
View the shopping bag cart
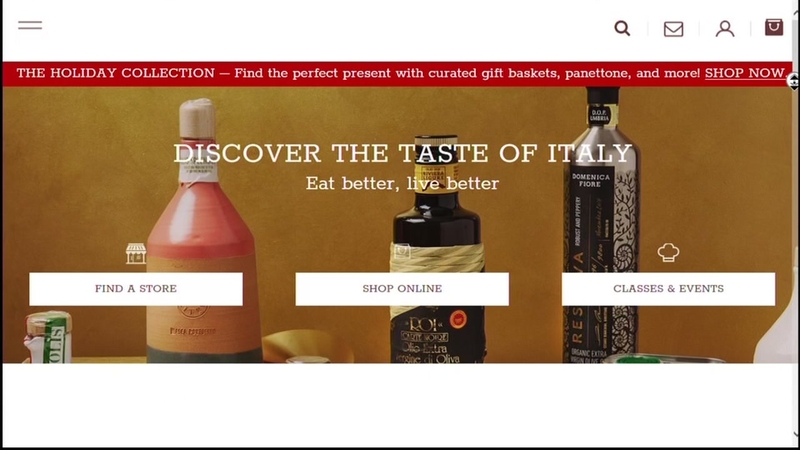click(774, 27)
